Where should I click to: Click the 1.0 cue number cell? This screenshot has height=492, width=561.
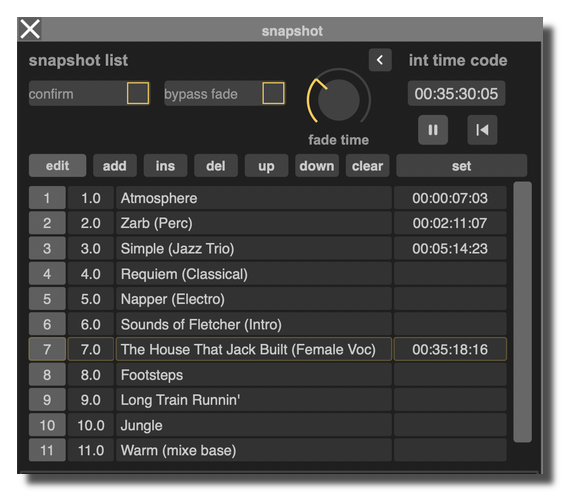91,198
